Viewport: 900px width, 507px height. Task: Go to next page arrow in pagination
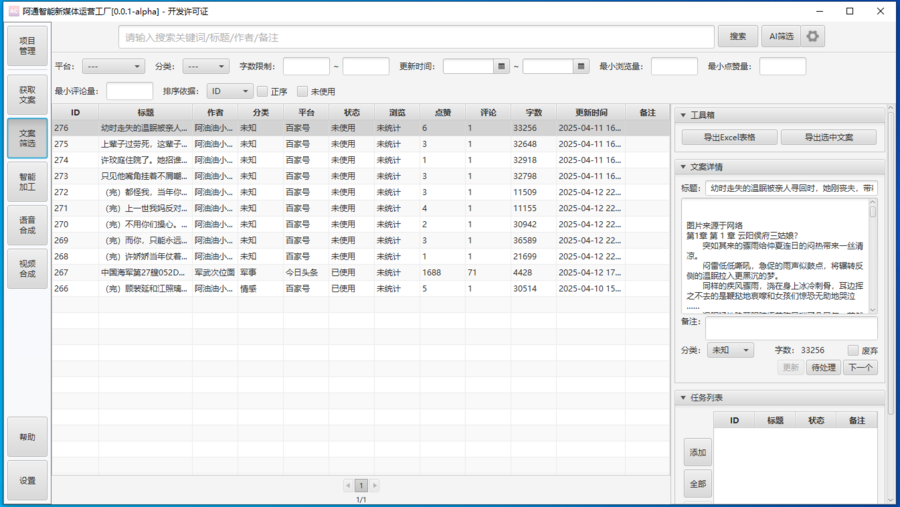click(x=375, y=486)
